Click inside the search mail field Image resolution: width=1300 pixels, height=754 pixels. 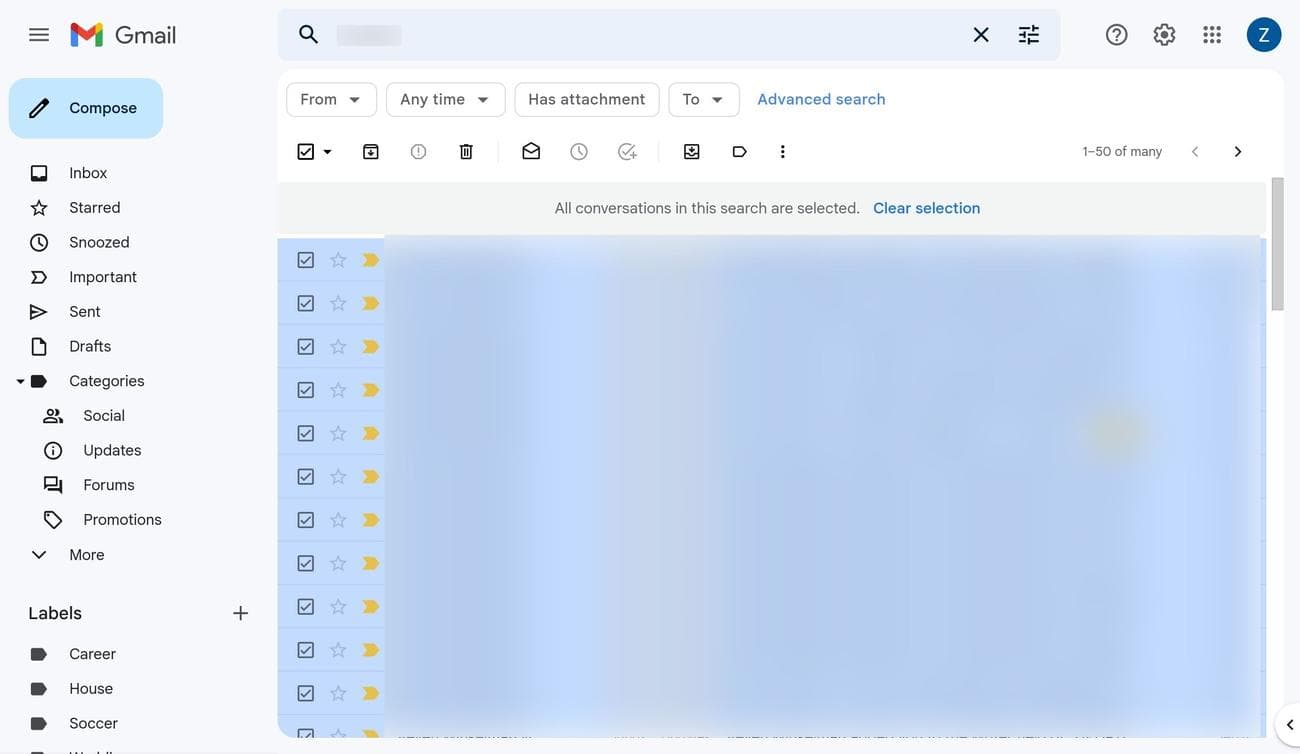point(640,35)
